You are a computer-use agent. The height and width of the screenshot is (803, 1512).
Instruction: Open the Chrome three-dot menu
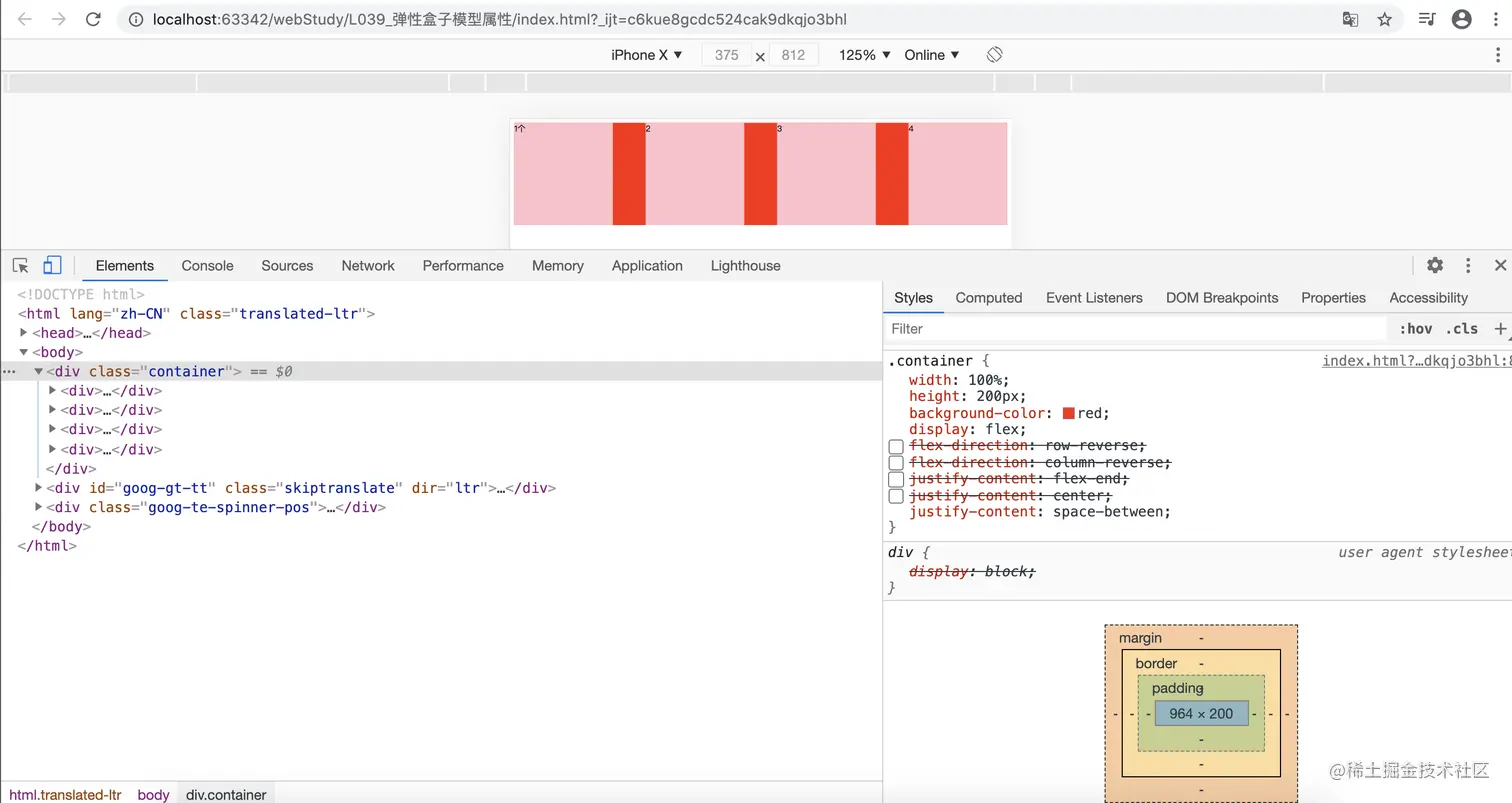1496,19
